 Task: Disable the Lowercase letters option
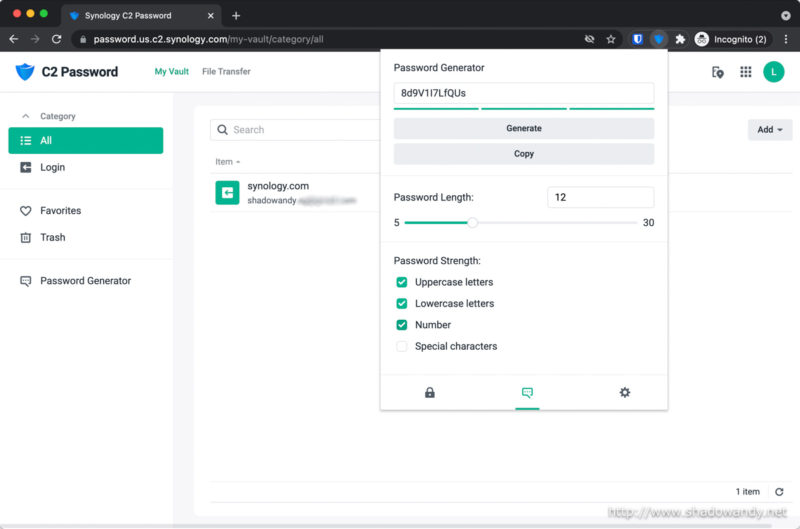pyautogui.click(x=402, y=304)
